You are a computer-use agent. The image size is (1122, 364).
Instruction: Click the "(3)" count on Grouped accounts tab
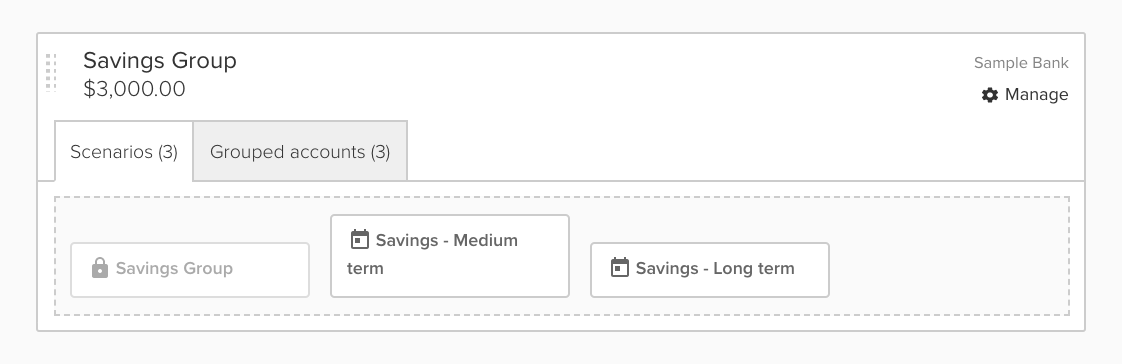(x=380, y=152)
